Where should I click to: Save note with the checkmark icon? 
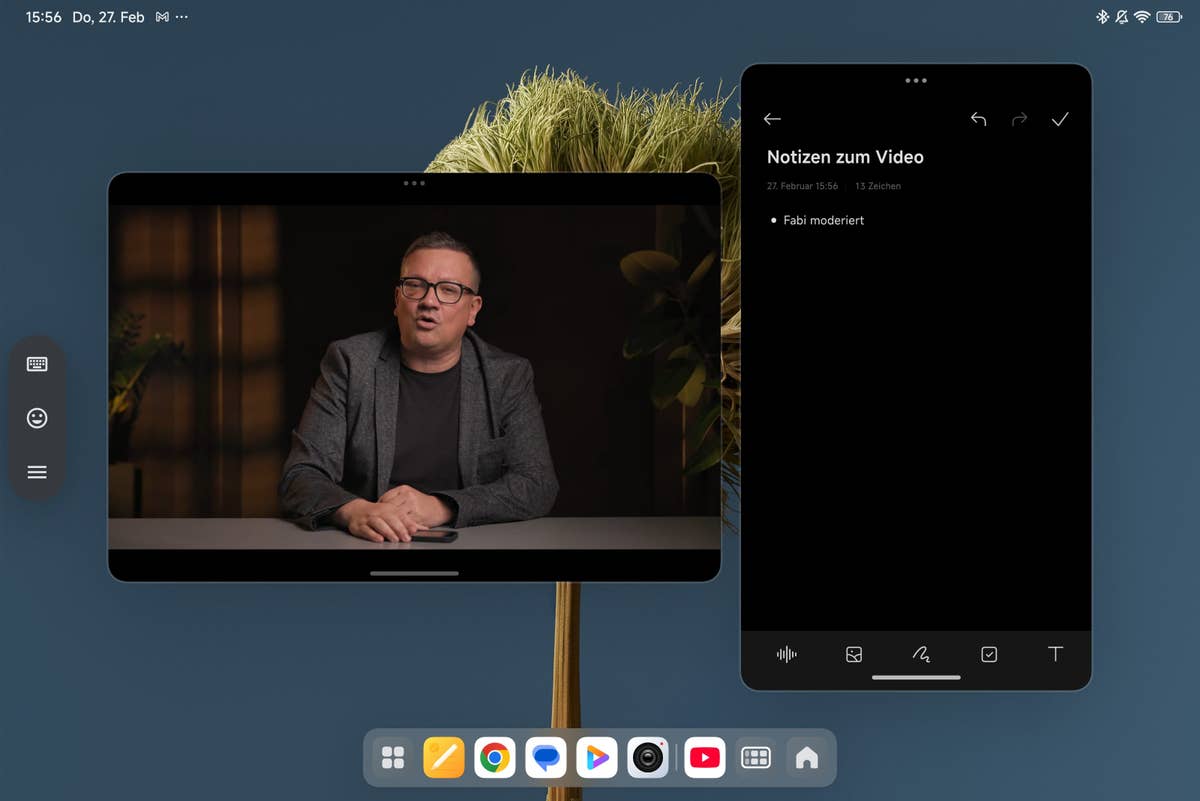point(1060,120)
